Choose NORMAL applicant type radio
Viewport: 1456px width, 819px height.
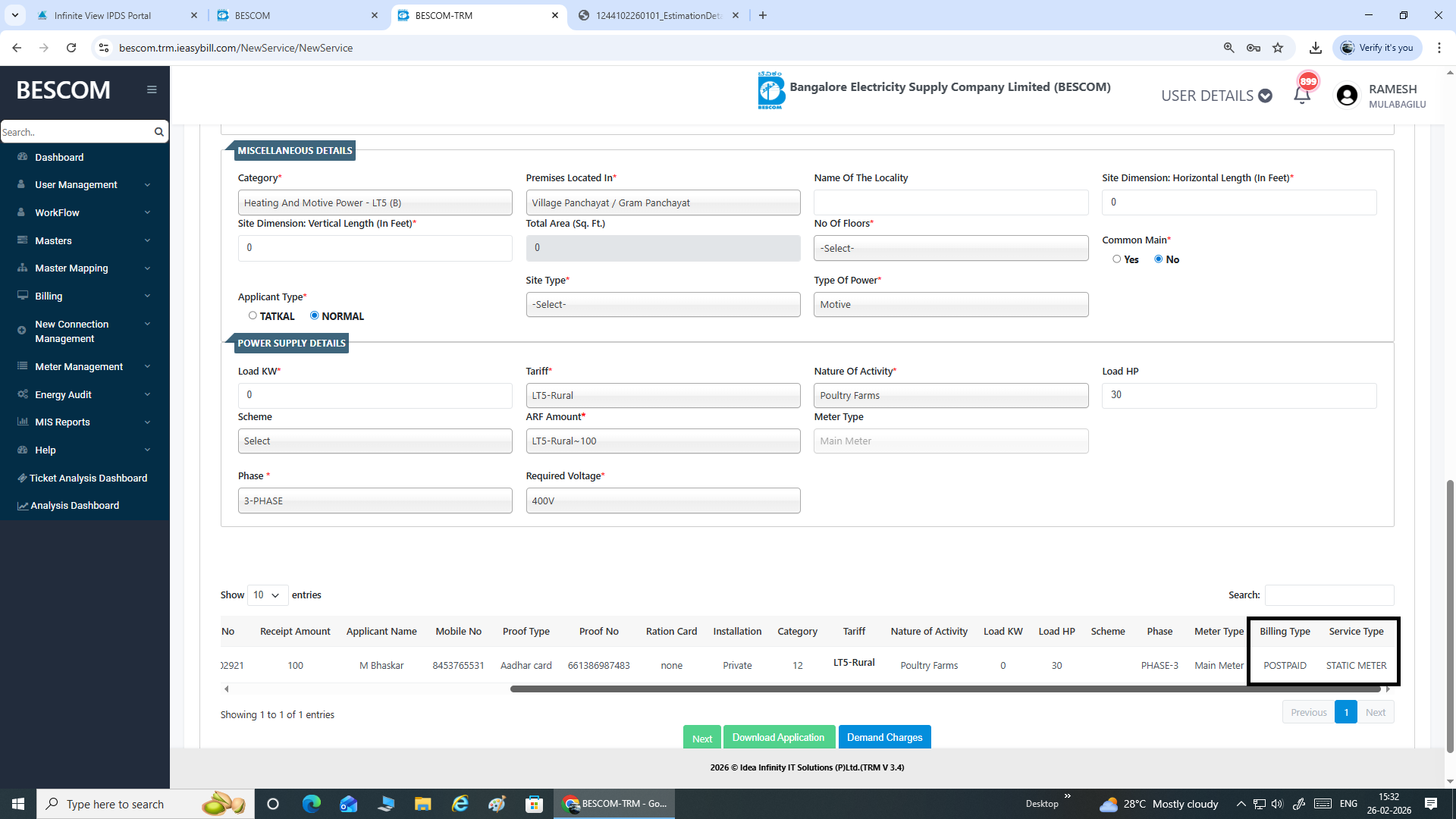(314, 315)
